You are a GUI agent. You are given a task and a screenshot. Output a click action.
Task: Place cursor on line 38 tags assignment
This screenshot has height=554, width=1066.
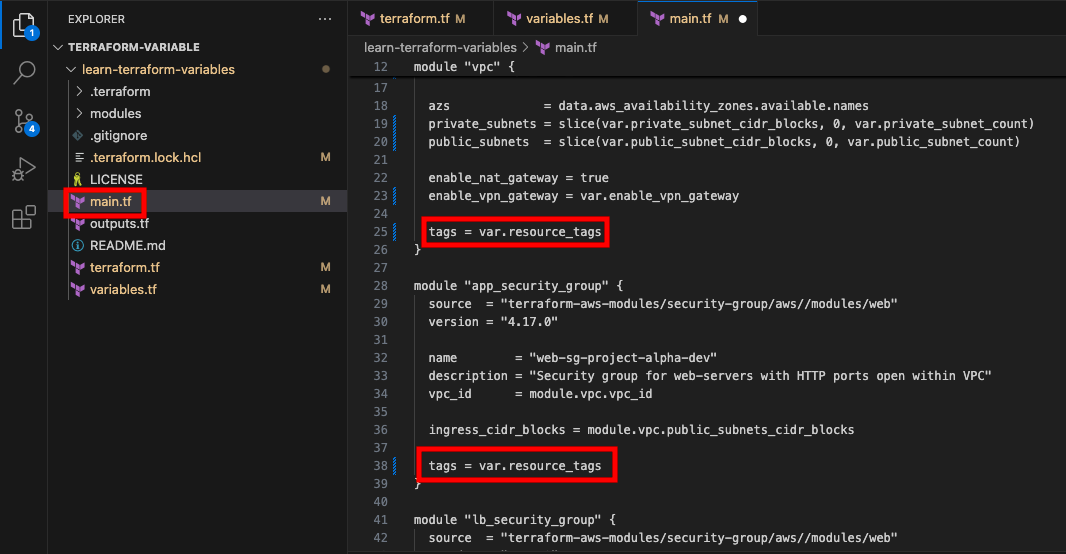(x=515, y=466)
